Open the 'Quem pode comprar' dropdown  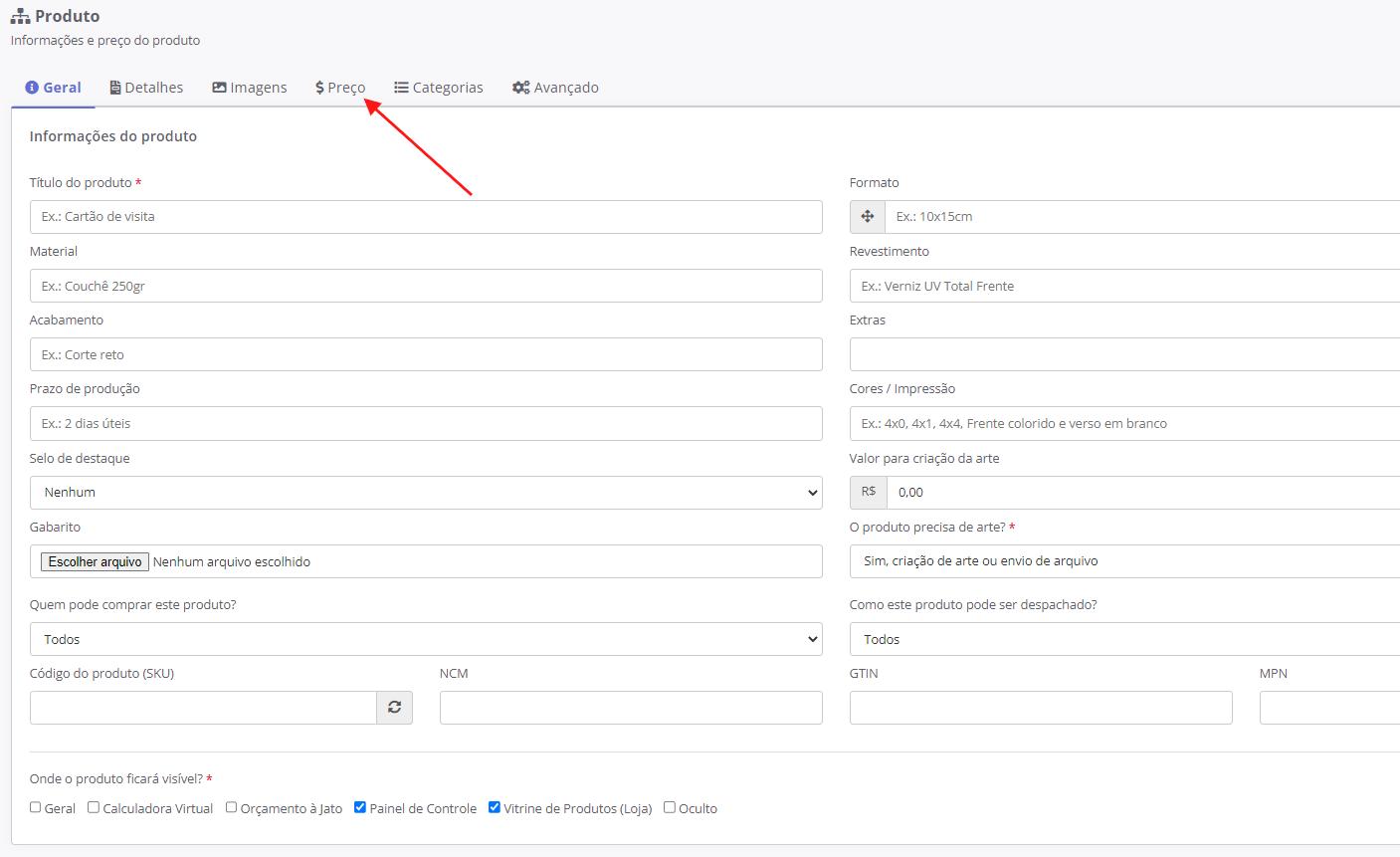pos(426,640)
